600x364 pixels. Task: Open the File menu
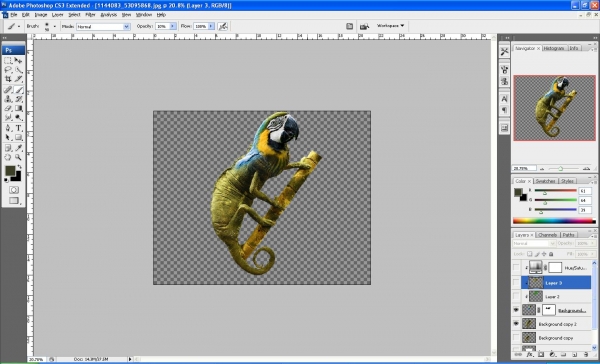coord(14,15)
